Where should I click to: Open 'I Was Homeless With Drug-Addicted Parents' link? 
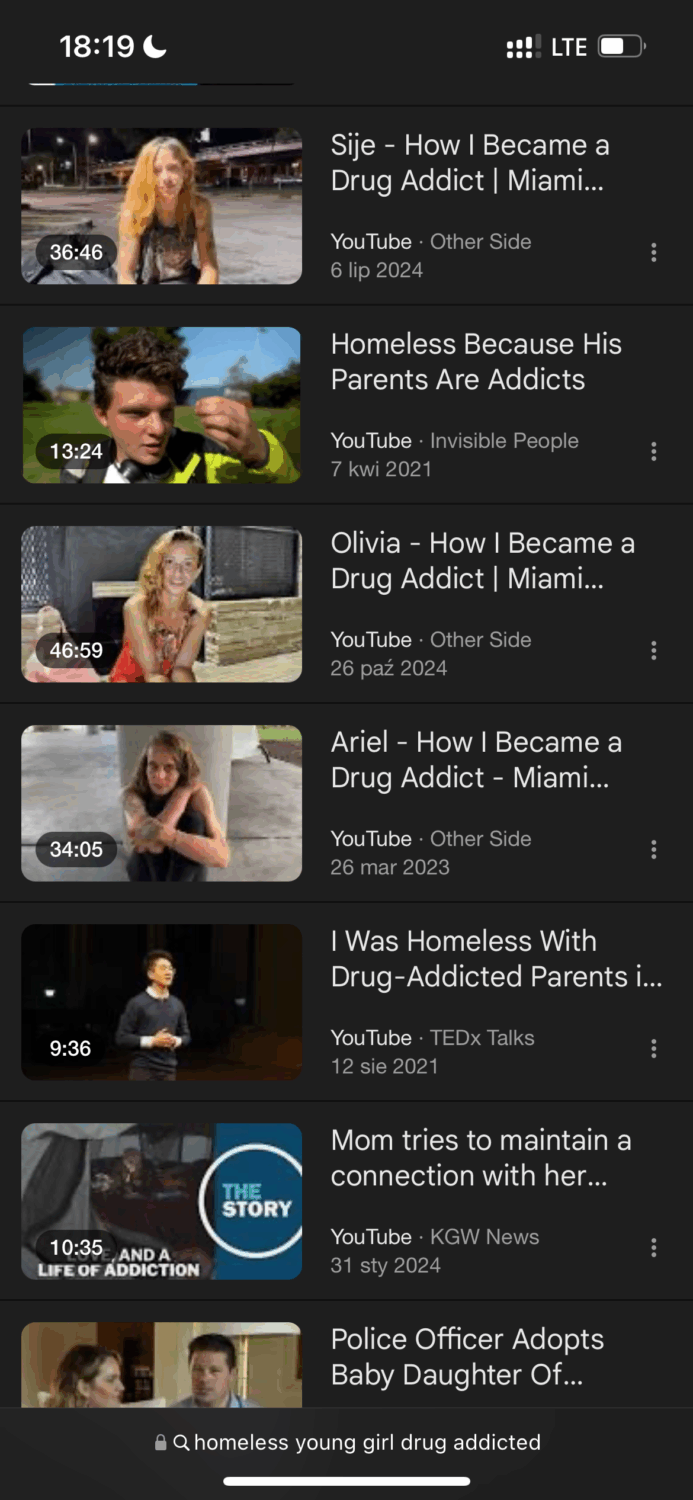[496, 959]
